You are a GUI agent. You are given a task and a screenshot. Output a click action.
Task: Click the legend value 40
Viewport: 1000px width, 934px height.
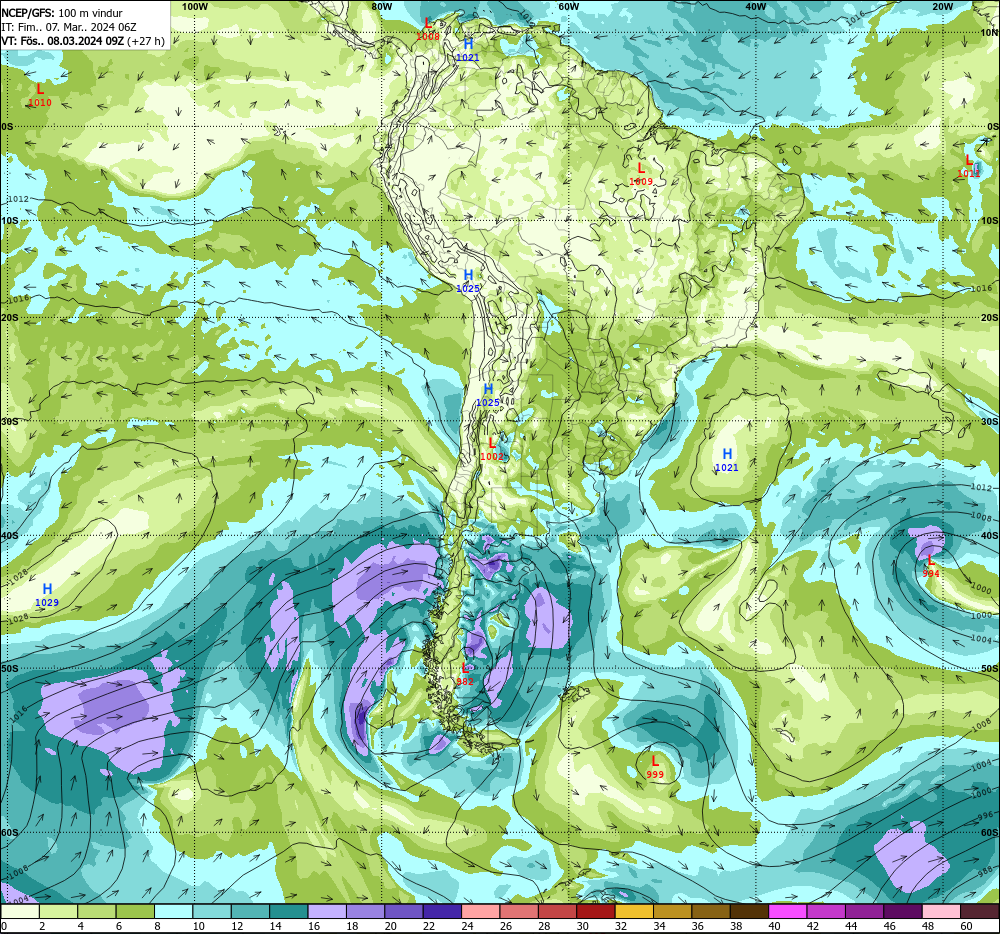click(775, 926)
